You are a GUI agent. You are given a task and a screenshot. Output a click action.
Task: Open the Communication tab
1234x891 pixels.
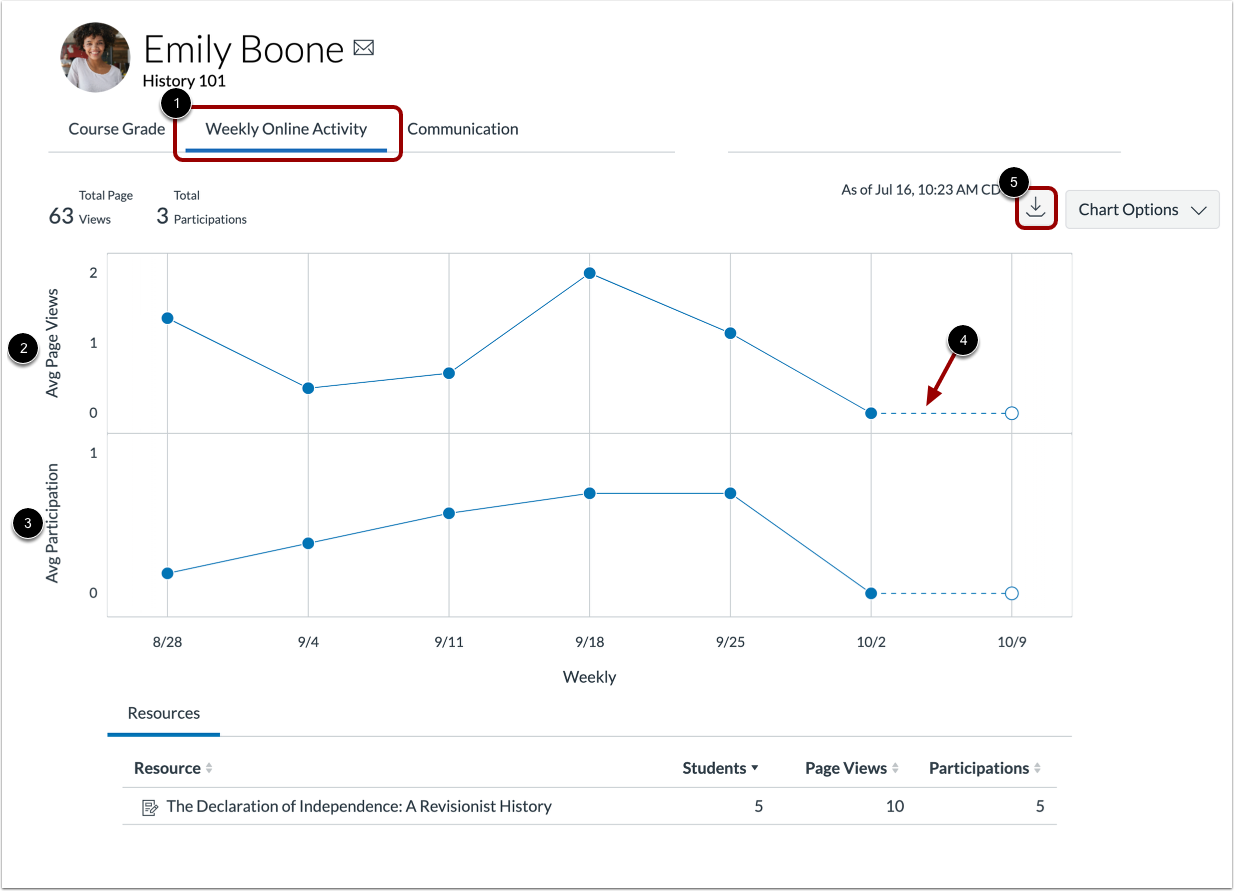click(463, 128)
